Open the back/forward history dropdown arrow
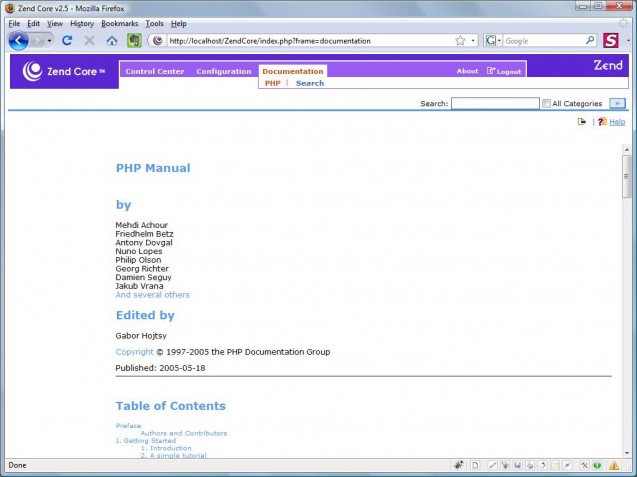 [49, 41]
